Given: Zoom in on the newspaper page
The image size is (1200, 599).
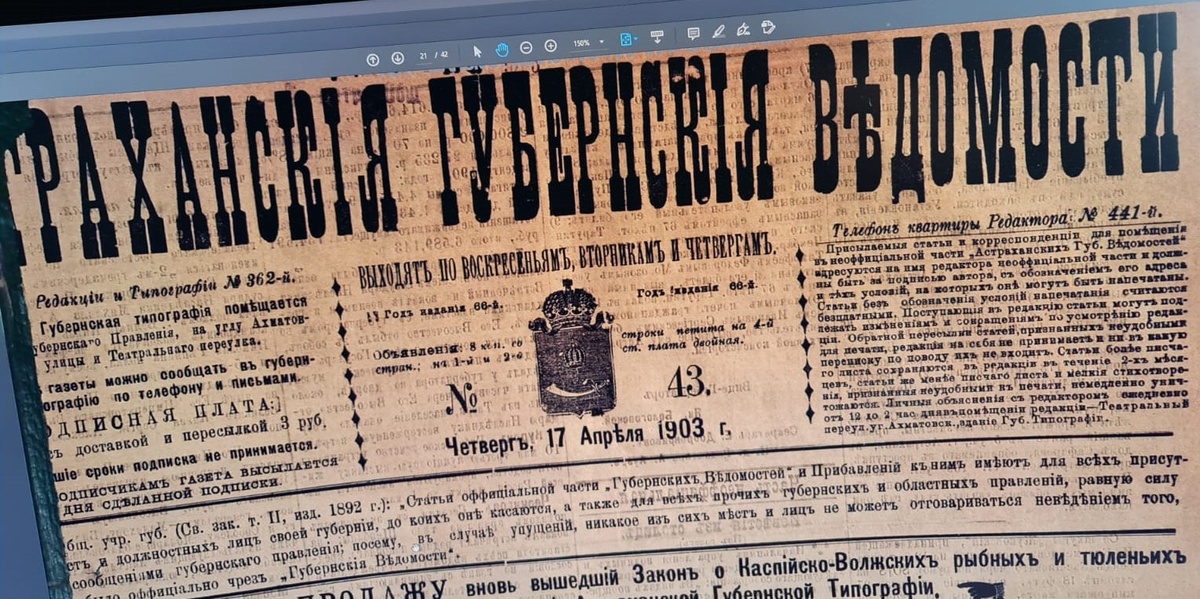Looking at the screenshot, I should point(550,46).
